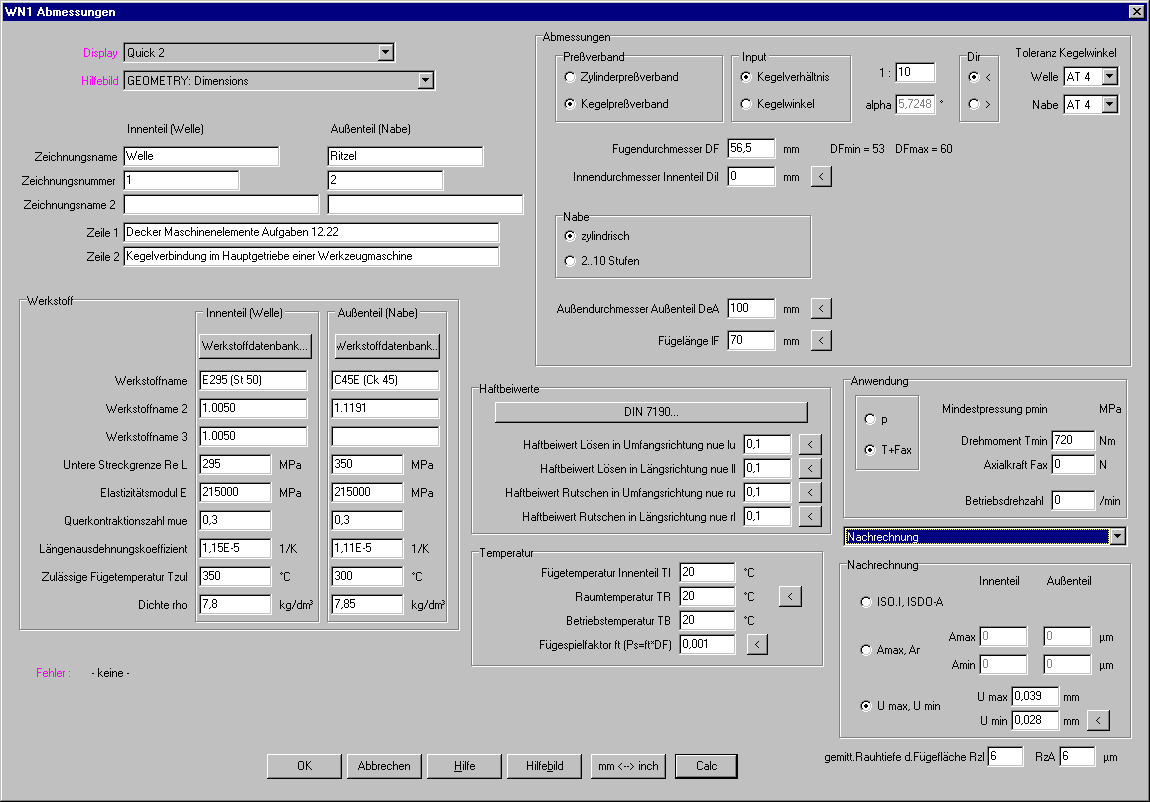1150x802 pixels.
Task: Expand the Hilfebild GEOMETRY: Dimensions dropdown
Action: [x=425, y=81]
